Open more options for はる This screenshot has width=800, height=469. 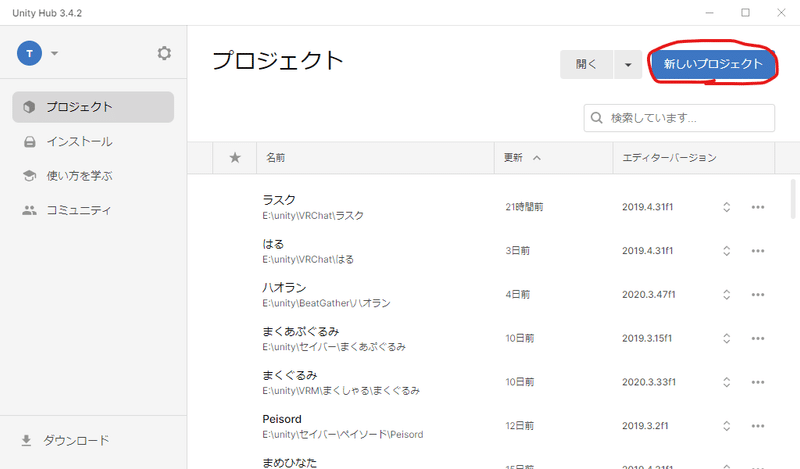758,251
